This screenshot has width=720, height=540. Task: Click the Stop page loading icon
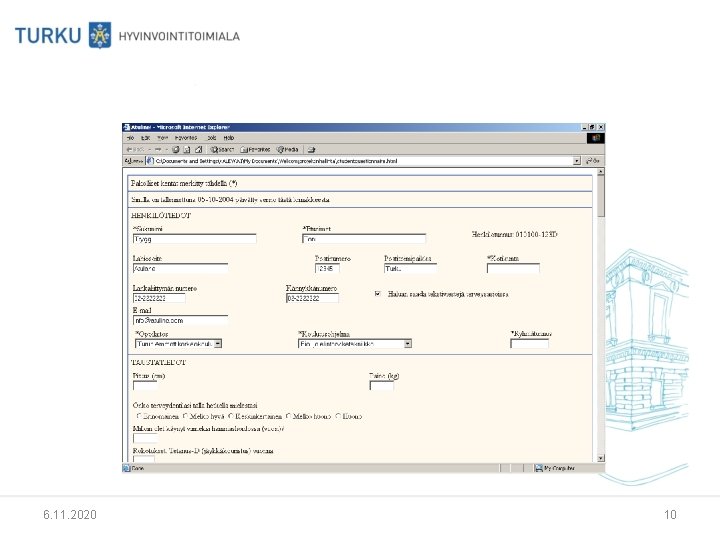coord(176,150)
